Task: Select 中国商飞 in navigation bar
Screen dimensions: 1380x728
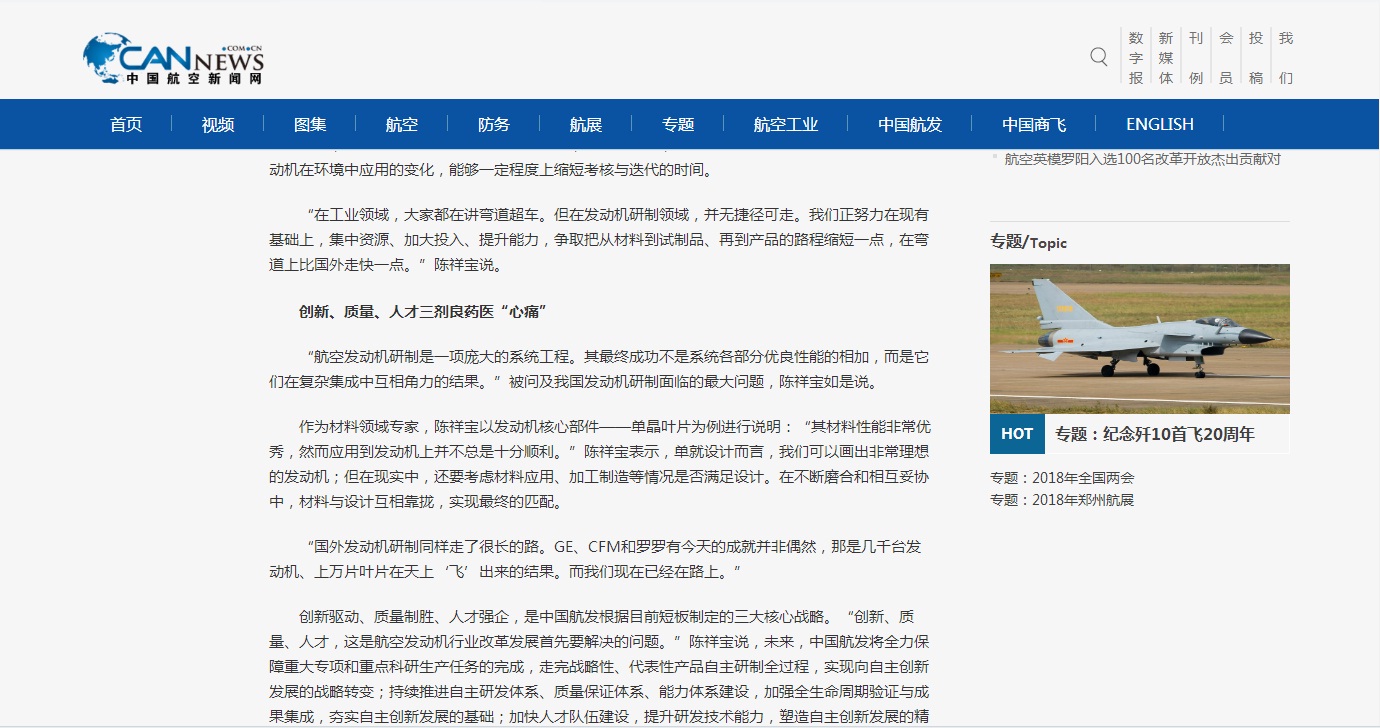Action: (x=1034, y=124)
